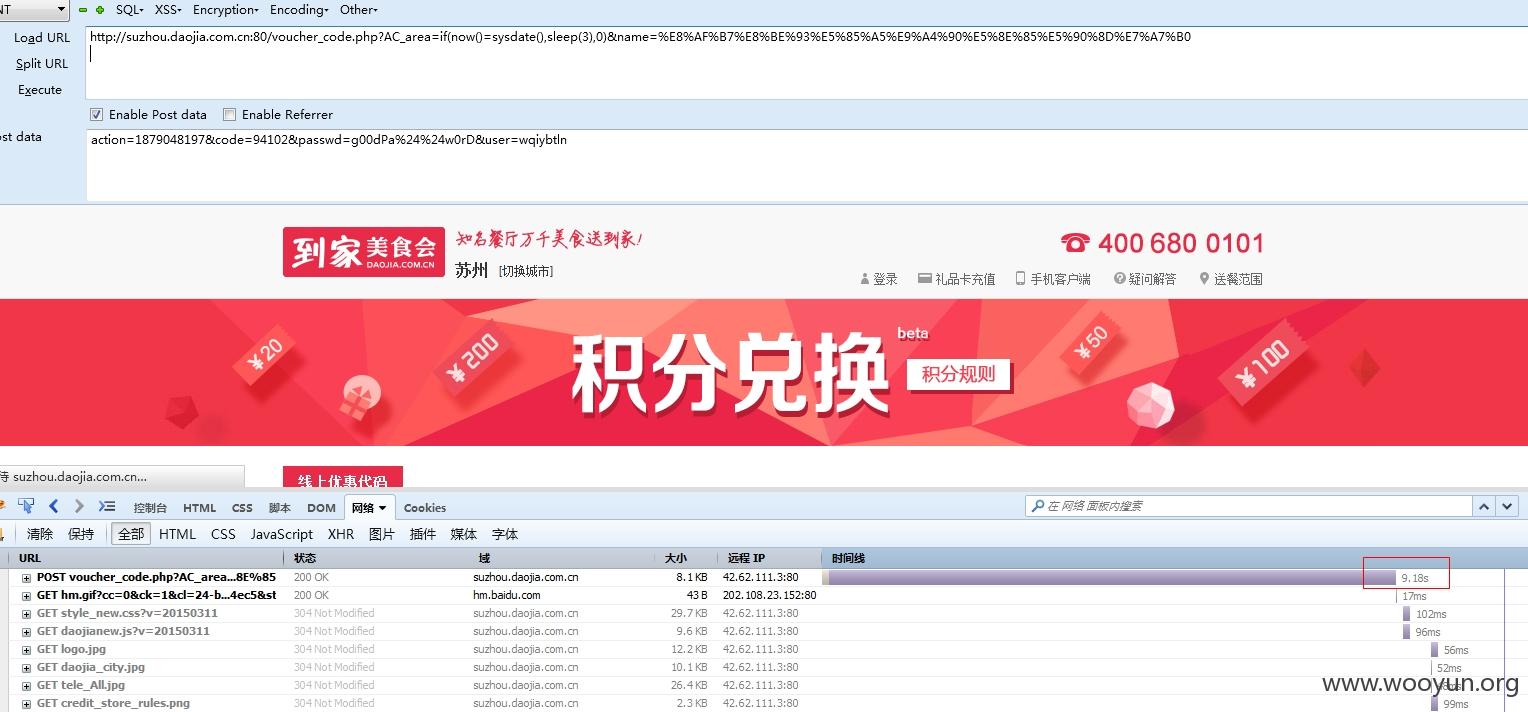This screenshot has width=1528, height=712.
Task: Click Load URL
Action: [42, 38]
